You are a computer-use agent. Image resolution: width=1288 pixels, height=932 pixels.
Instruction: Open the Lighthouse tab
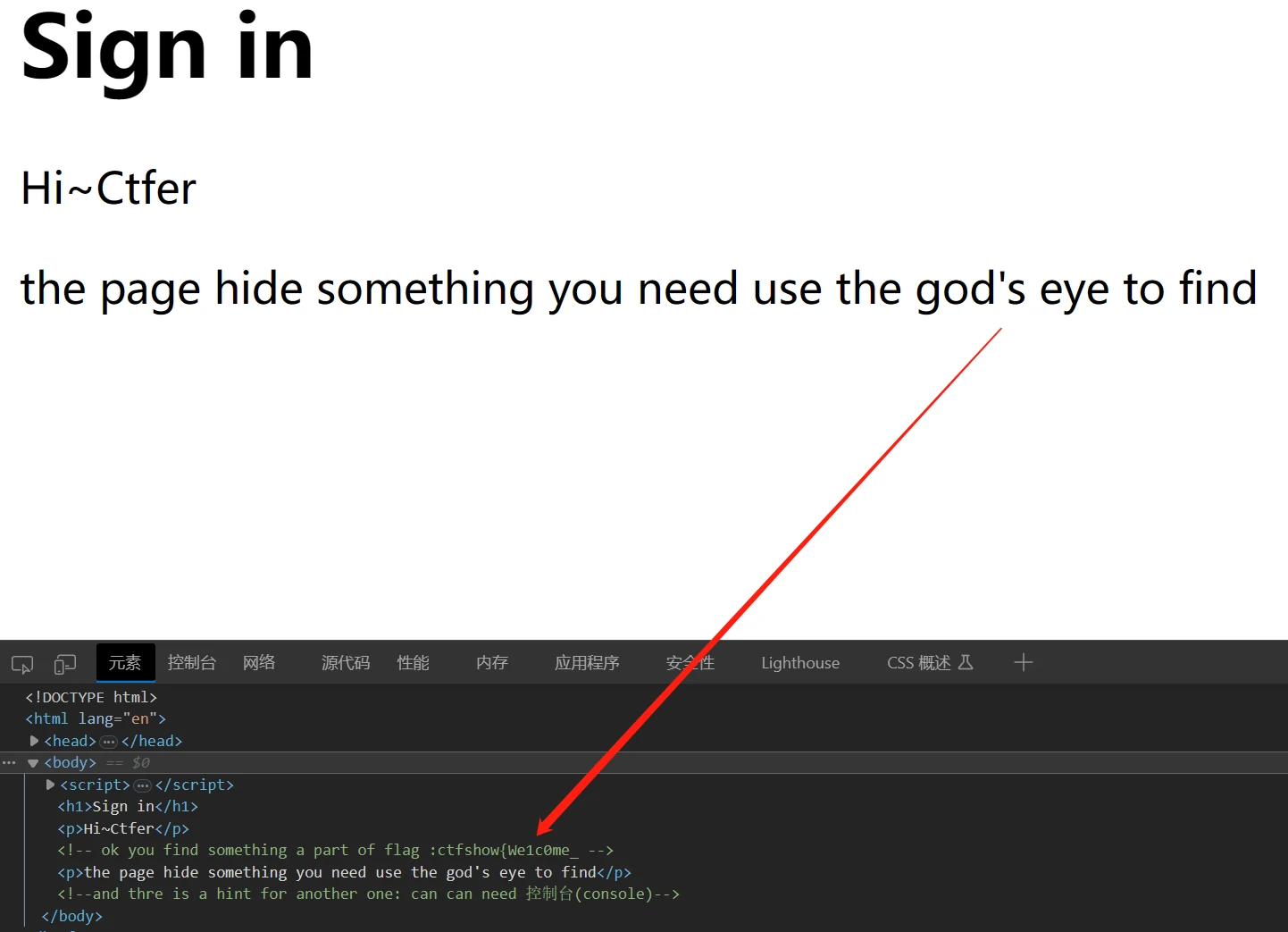point(799,662)
